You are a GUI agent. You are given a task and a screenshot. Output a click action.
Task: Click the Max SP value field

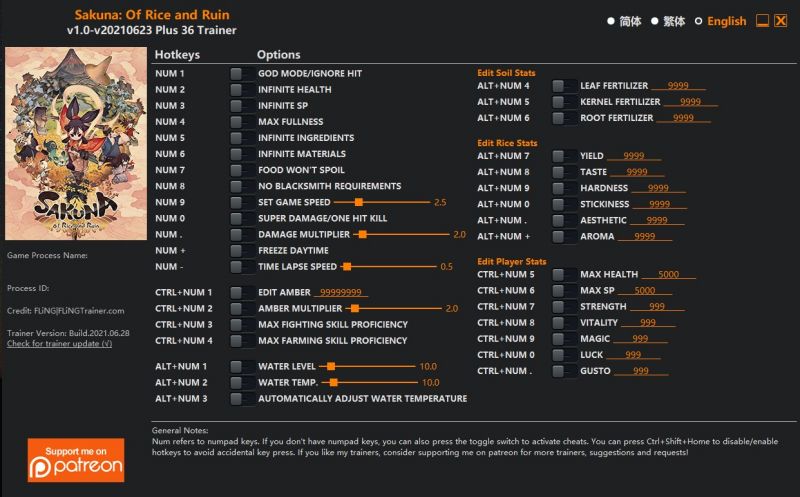point(645,290)
